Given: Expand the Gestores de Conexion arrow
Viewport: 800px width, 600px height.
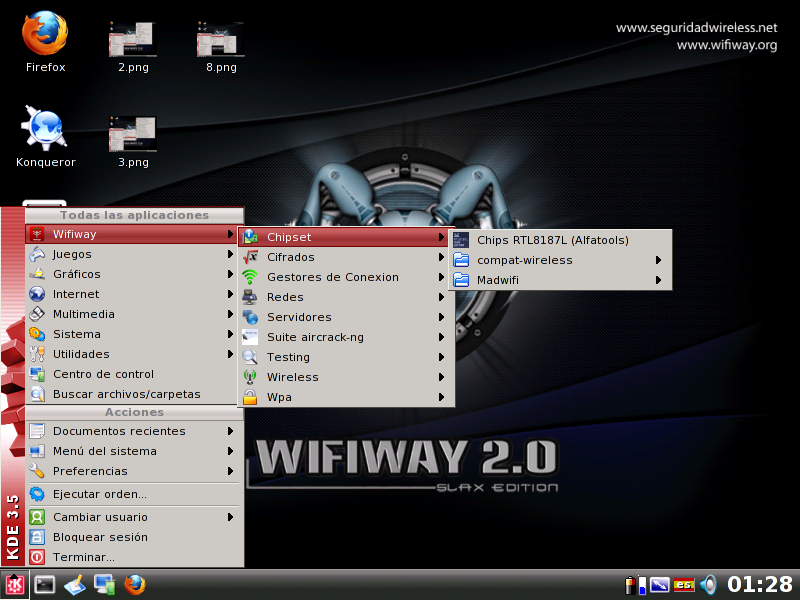Looking at the screenshot, I should pos(441,277).
